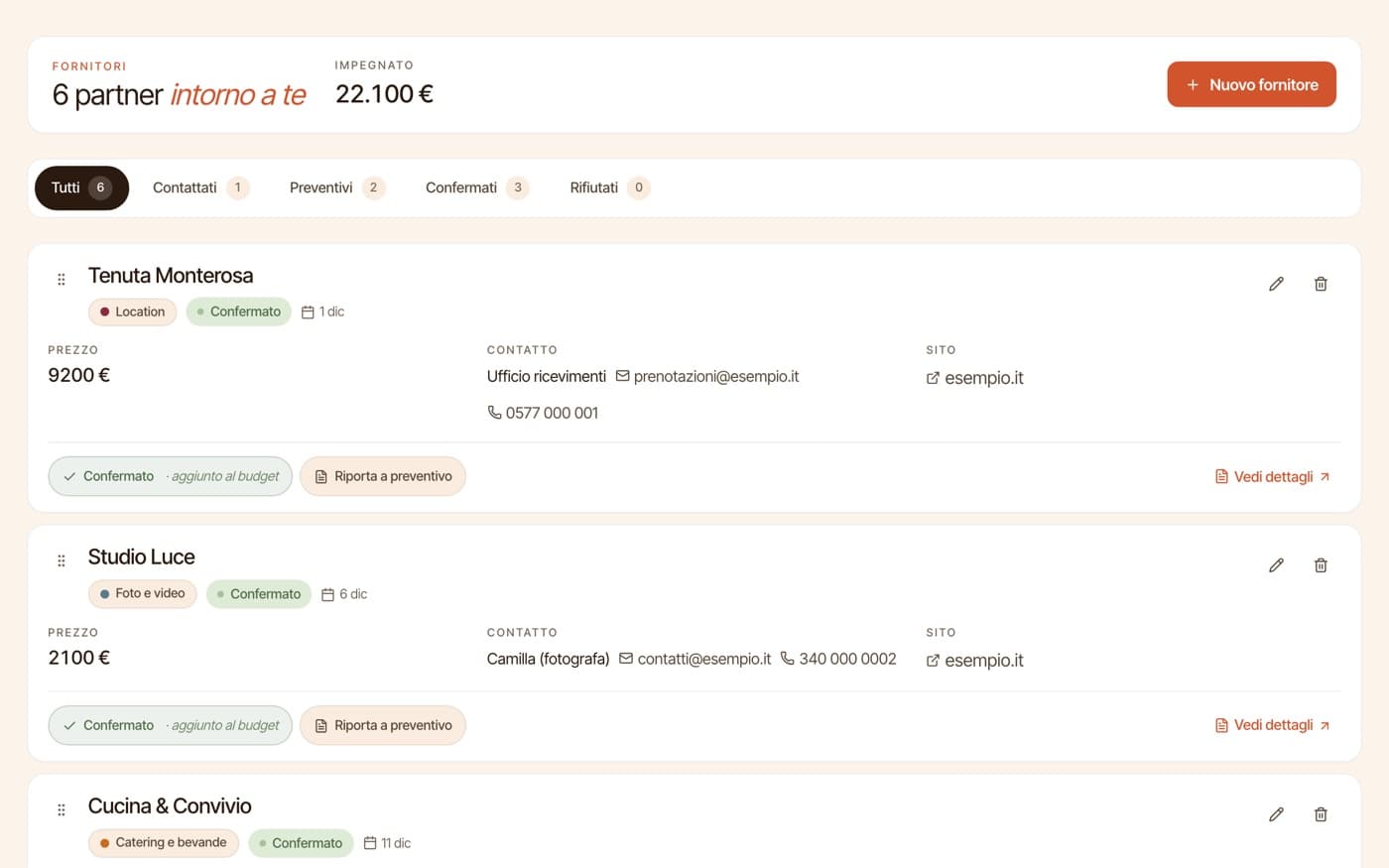Click Riporta a preventivo for Studio Luce
1389x868 pixels.
(383, 725)
